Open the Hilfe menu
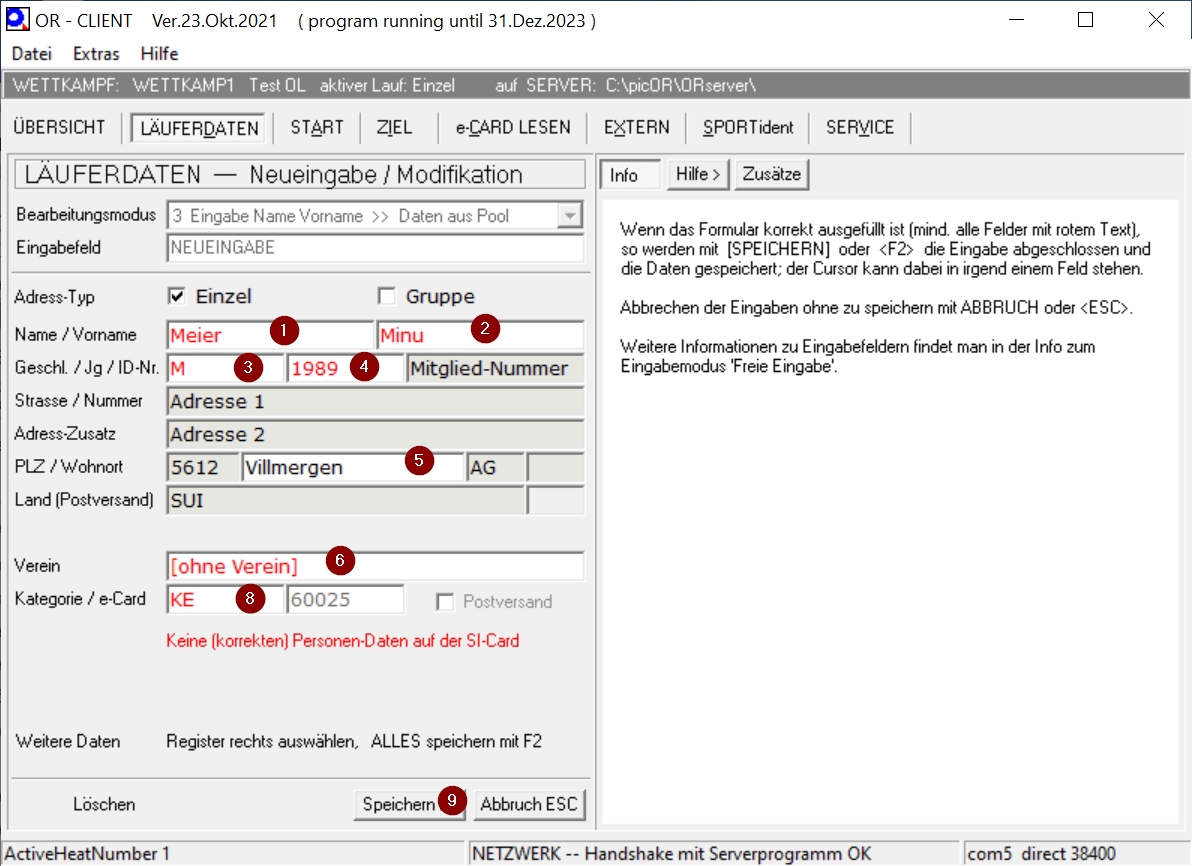Screen dimensions: 1192x866 tap(160, 54)
